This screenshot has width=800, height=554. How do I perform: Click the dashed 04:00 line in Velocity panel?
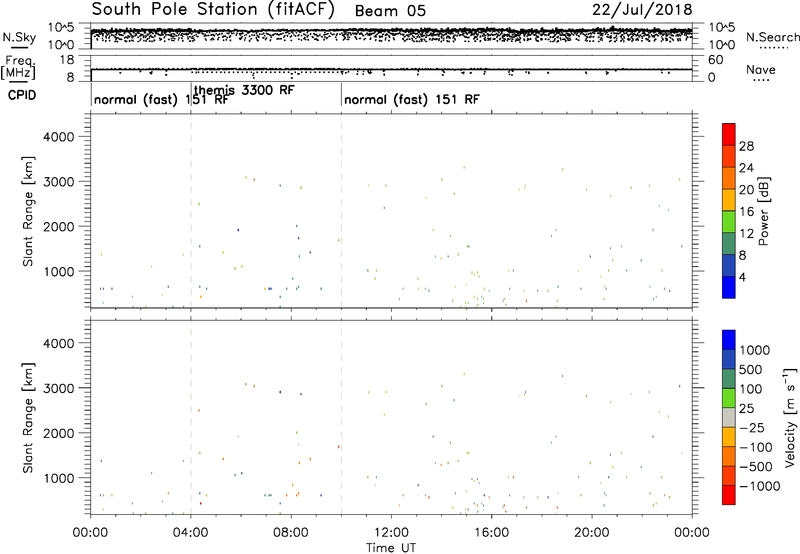click(x=191, y=417)
